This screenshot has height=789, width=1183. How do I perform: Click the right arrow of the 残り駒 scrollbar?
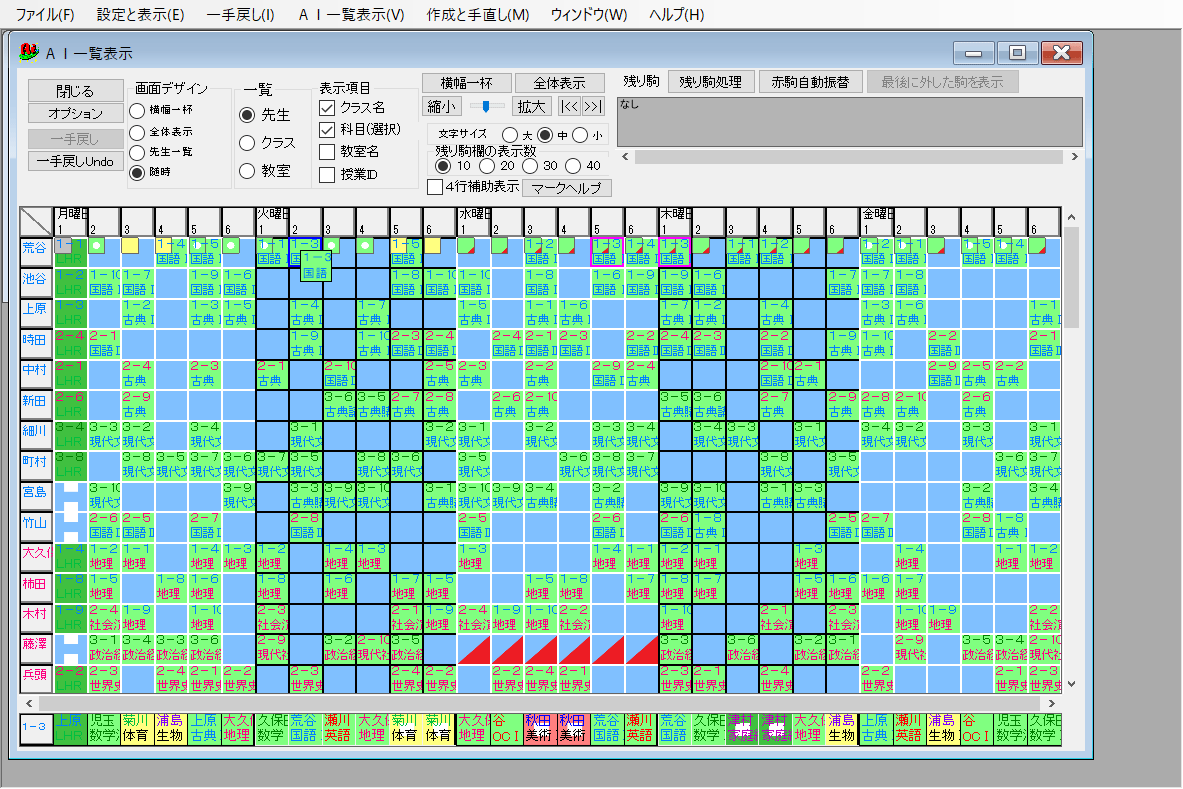point(1074,156)
